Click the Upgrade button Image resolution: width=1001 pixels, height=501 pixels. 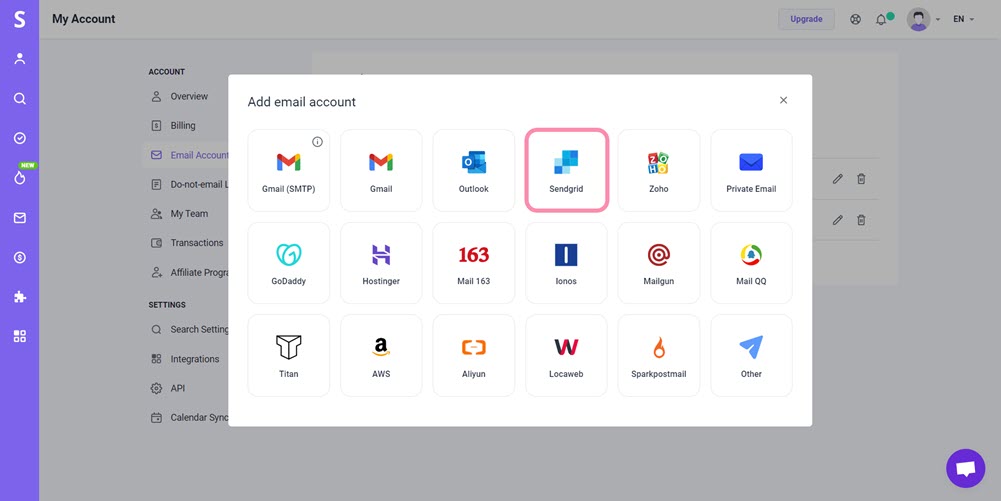[806, 19]
